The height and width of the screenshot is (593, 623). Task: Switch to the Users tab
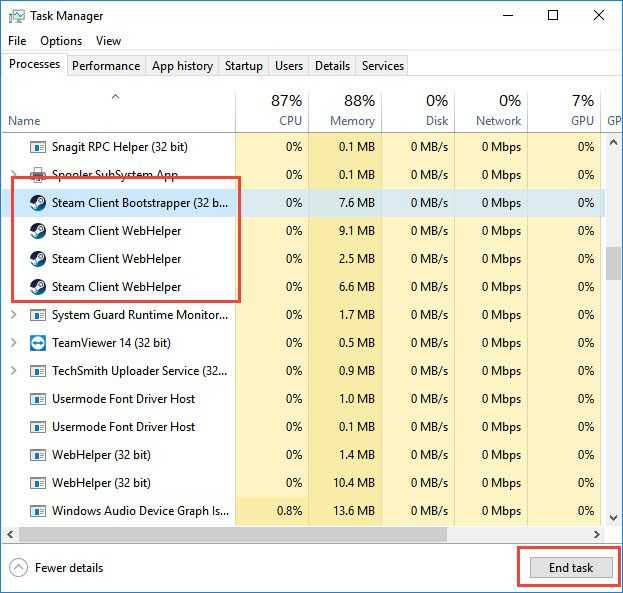pos(289,66)
